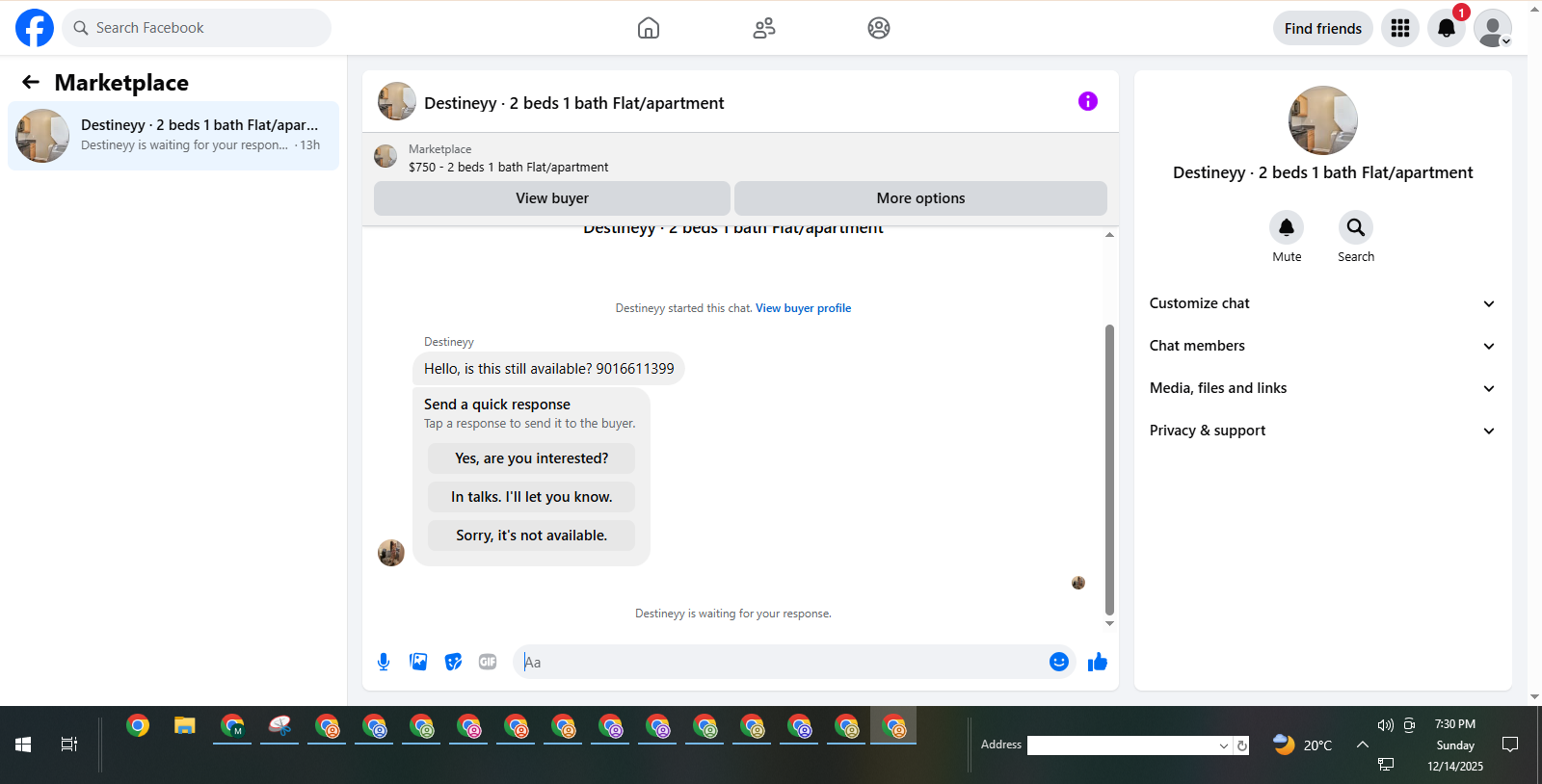Image resolution: width=1542 pixels, height=784 pixels.
Task: Click the listing thumbnail in the right panel
Action: coord(1323,120)
